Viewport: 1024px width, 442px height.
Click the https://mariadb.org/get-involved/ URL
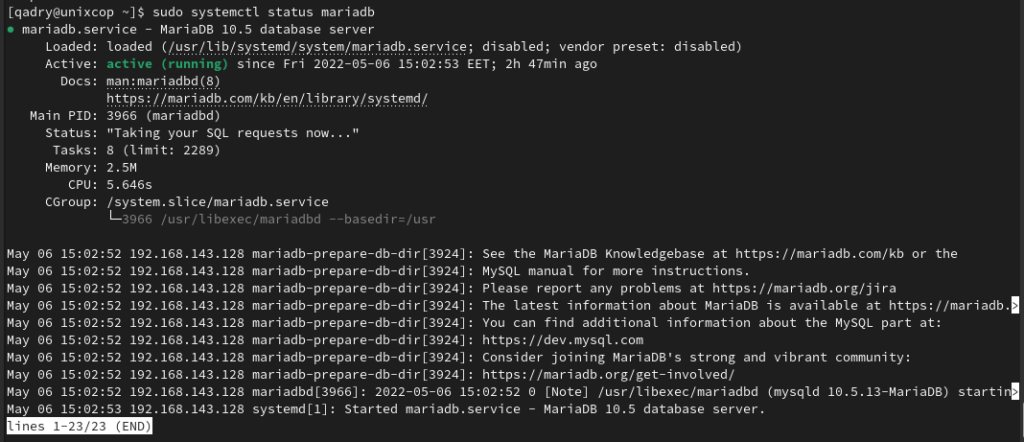pyautogui.click(x=609, y=375)
